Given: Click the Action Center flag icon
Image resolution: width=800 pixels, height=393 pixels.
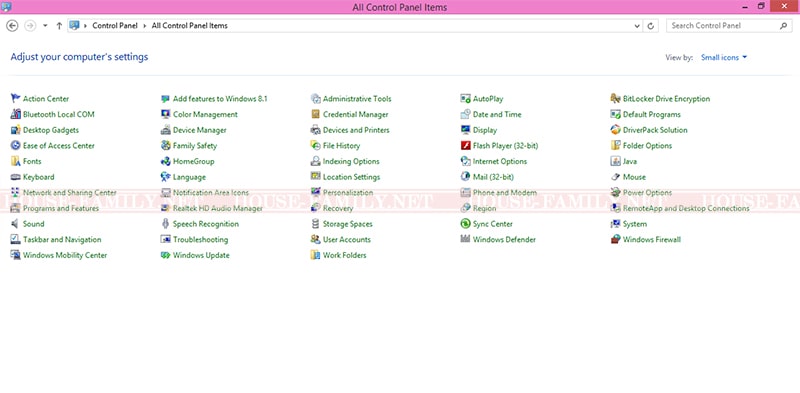Looking at the screenshot, I should (15, 99).
